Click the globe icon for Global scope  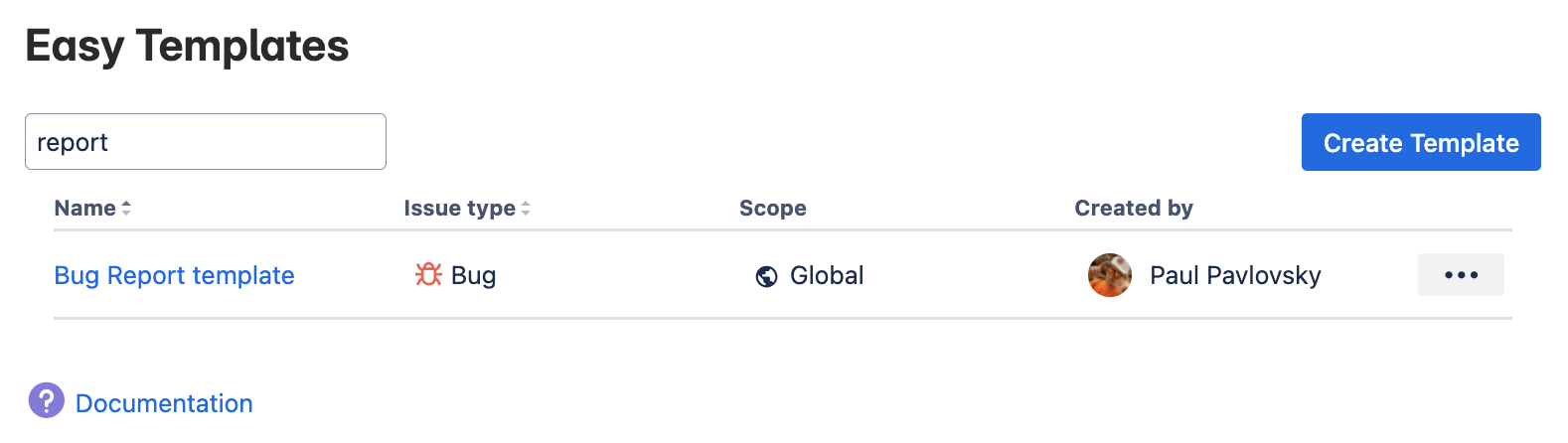pos(766,276)
